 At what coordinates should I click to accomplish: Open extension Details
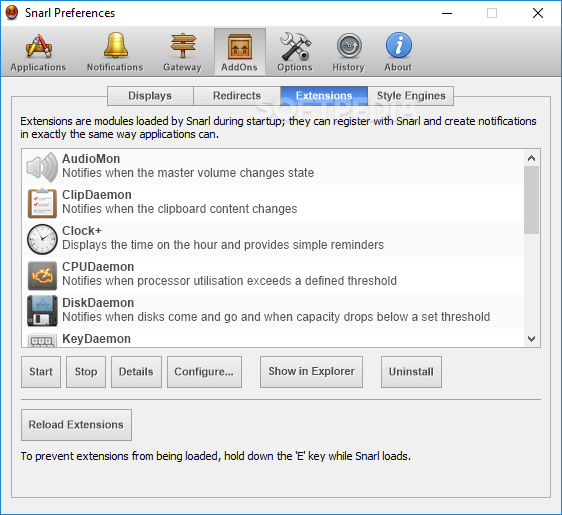136,372
